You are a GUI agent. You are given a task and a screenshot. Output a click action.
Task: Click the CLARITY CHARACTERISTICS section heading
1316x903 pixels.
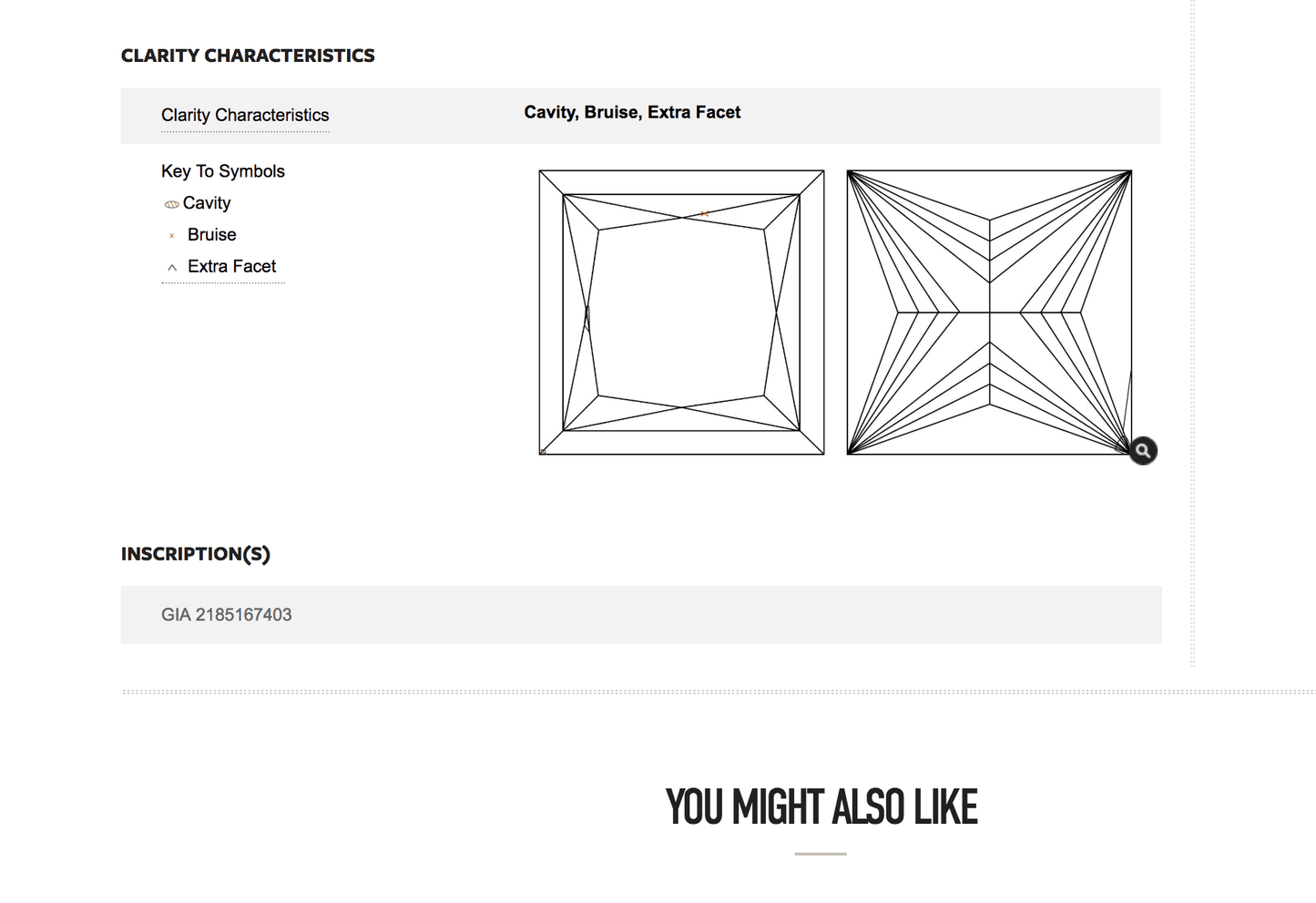click(x=248, y=56)
